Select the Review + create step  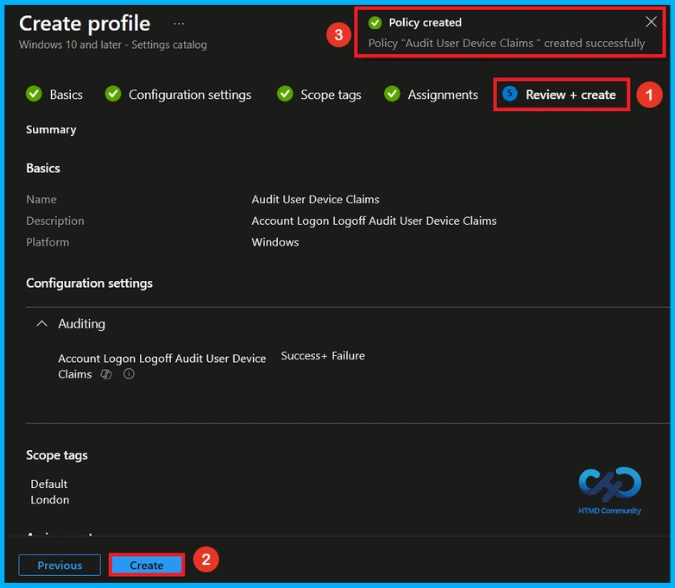pos(559,94)
